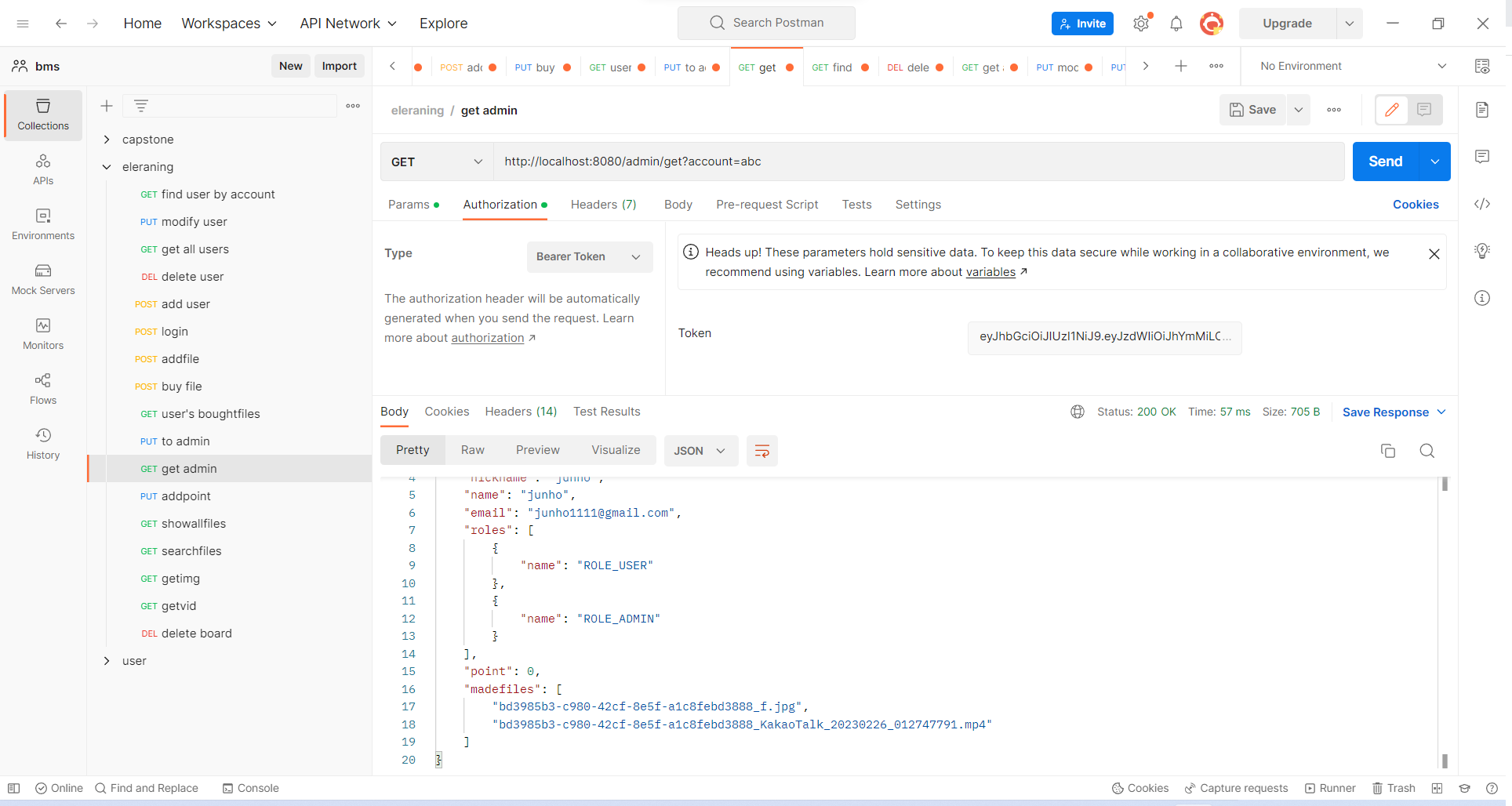This screenshot has width=1512, height=806.
Task: Open the Save Response dropdown
Action: point(1394,412)
